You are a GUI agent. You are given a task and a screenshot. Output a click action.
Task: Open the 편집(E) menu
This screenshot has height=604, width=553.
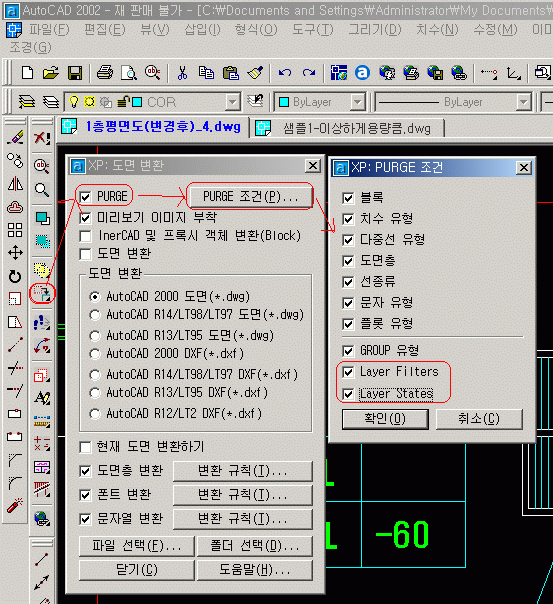click(x=105, y=30)
